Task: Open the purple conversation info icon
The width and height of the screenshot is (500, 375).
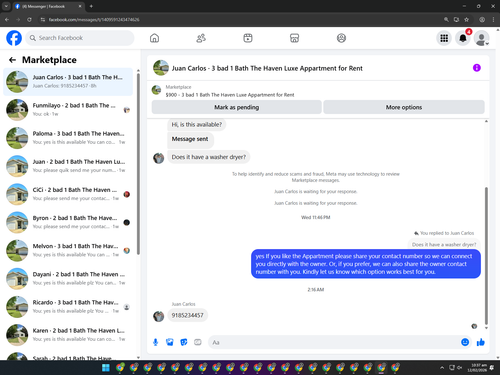Action: click(477, 68)
